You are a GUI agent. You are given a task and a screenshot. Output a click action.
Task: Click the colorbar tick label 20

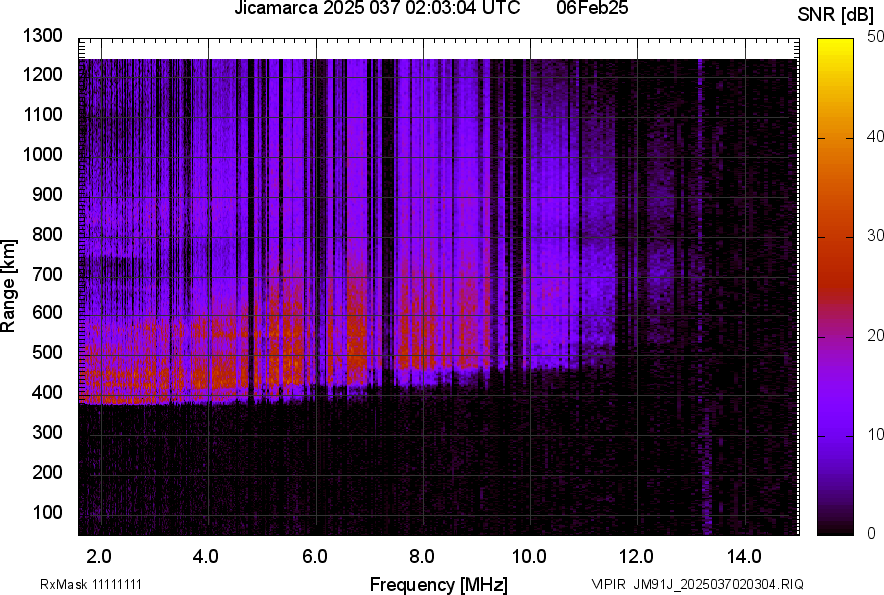876,335
